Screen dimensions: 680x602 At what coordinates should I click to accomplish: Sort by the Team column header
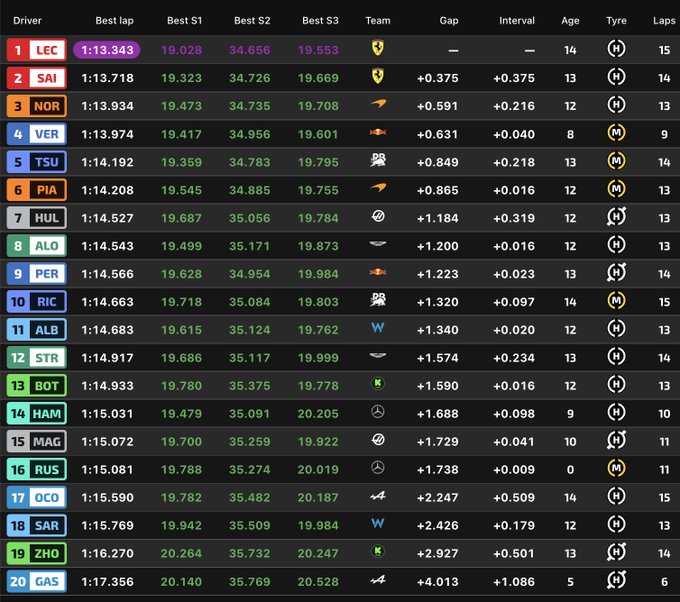point(378,20)
